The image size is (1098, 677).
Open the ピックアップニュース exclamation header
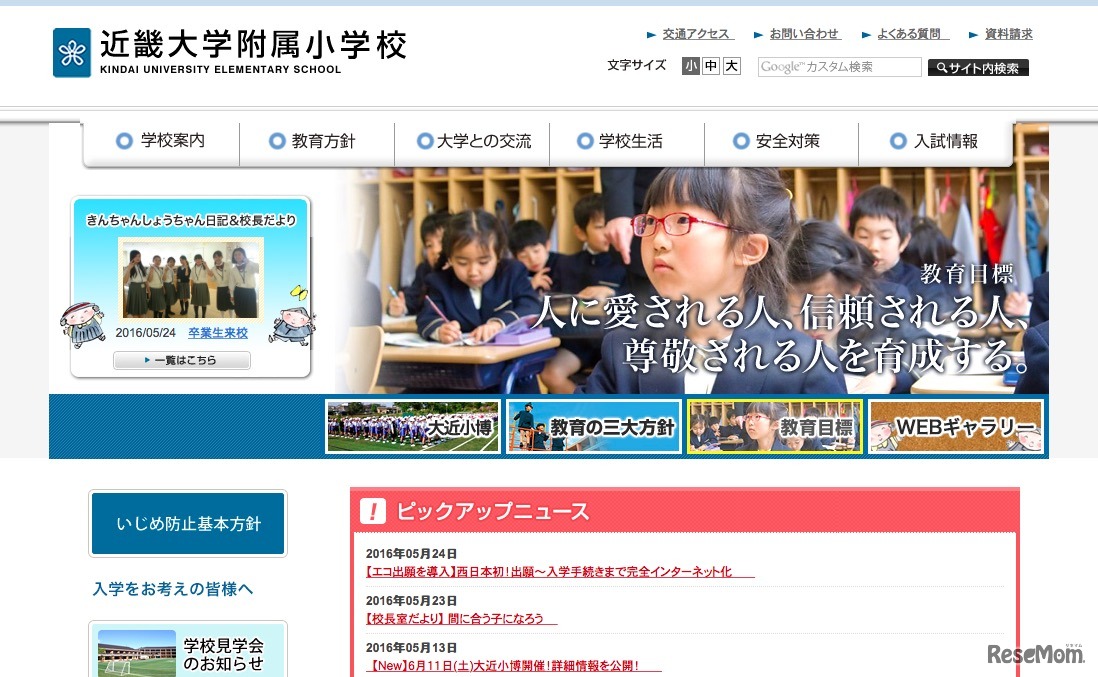click(x=372, y=511)
